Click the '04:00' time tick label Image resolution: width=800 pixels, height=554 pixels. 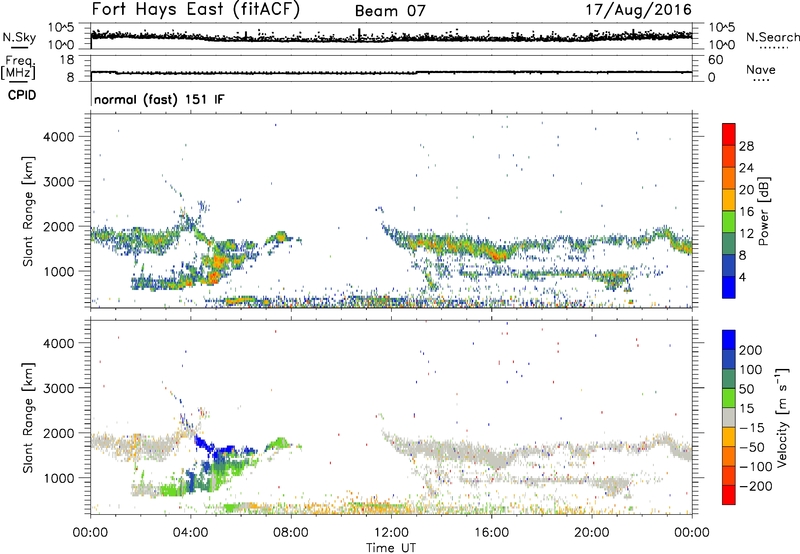(x=190, y=533)
